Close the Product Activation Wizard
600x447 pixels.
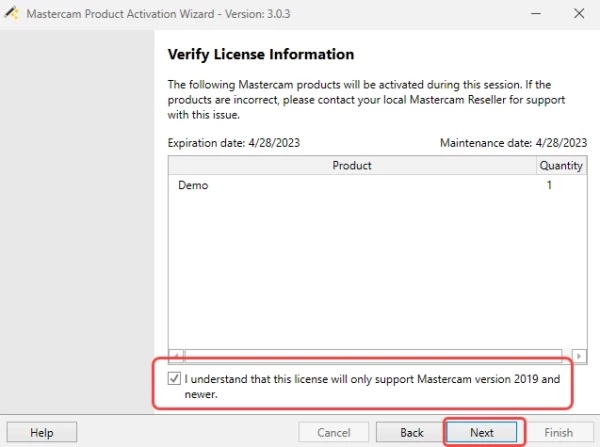pos(578,14)
